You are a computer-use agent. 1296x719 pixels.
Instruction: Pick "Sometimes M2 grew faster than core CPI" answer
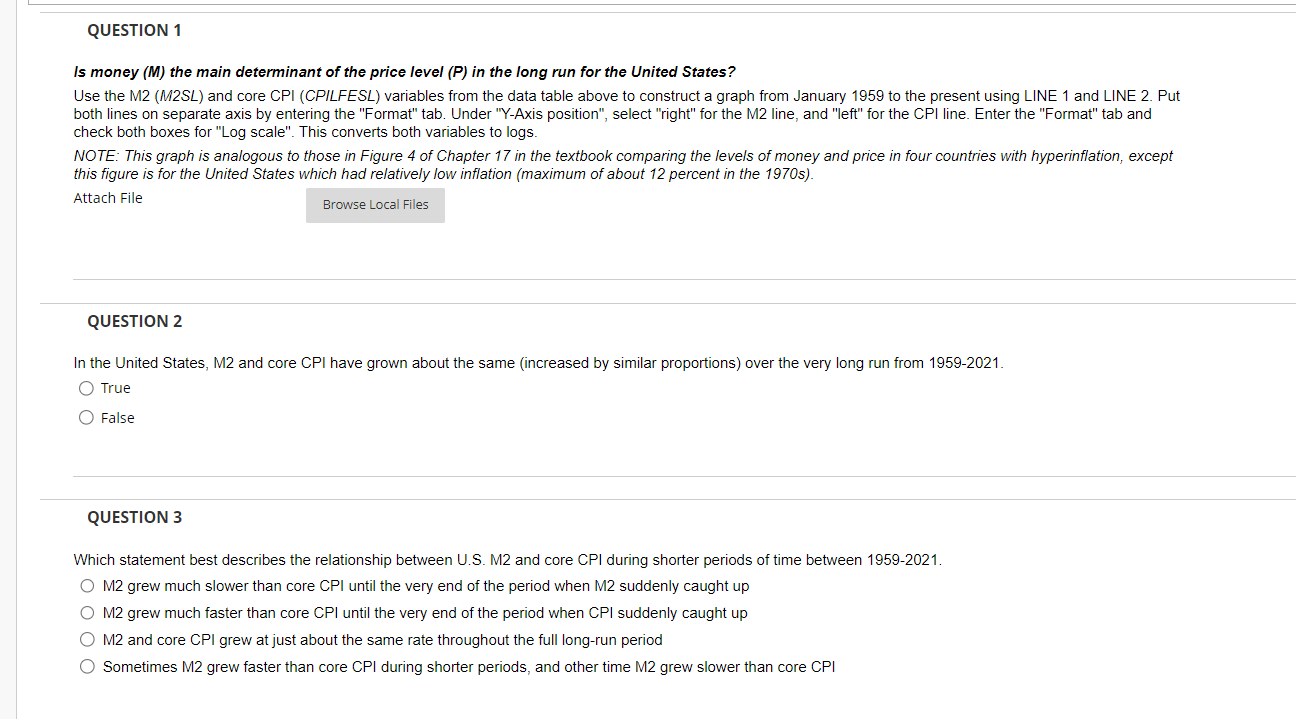[87, 665]
